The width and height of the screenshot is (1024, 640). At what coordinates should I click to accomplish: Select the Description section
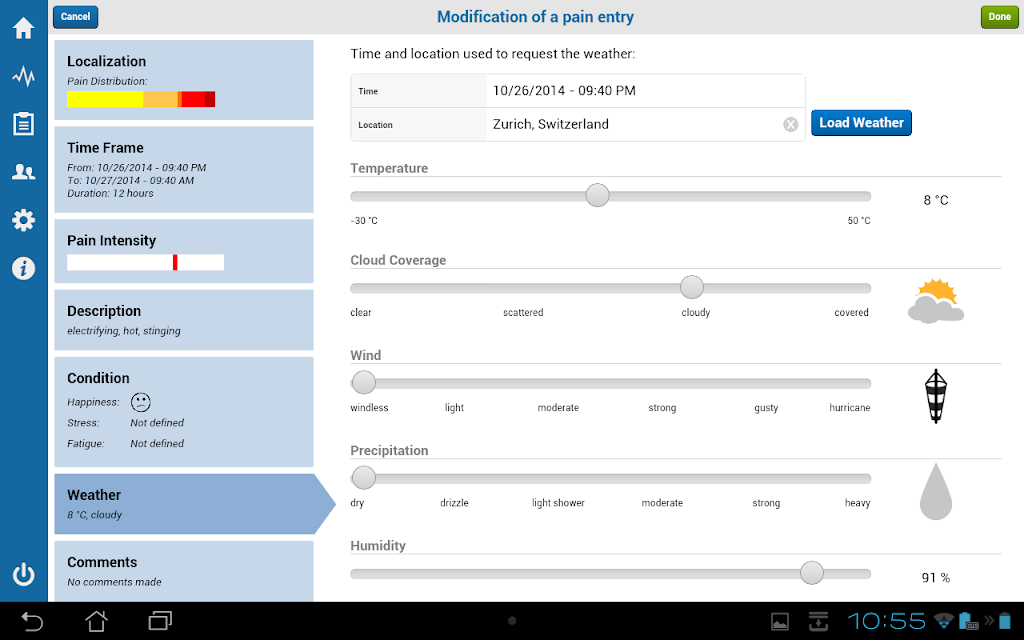click(x=184, y=320)
